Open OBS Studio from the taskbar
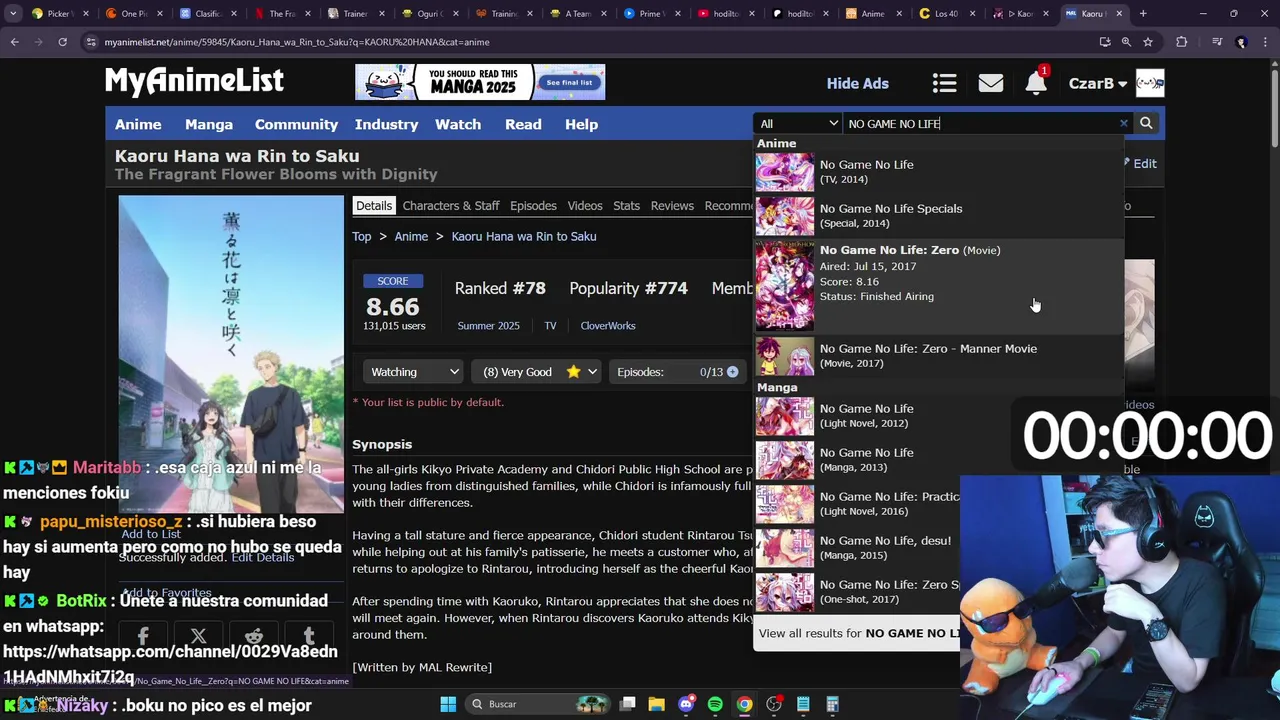 (x=774, y=704)
